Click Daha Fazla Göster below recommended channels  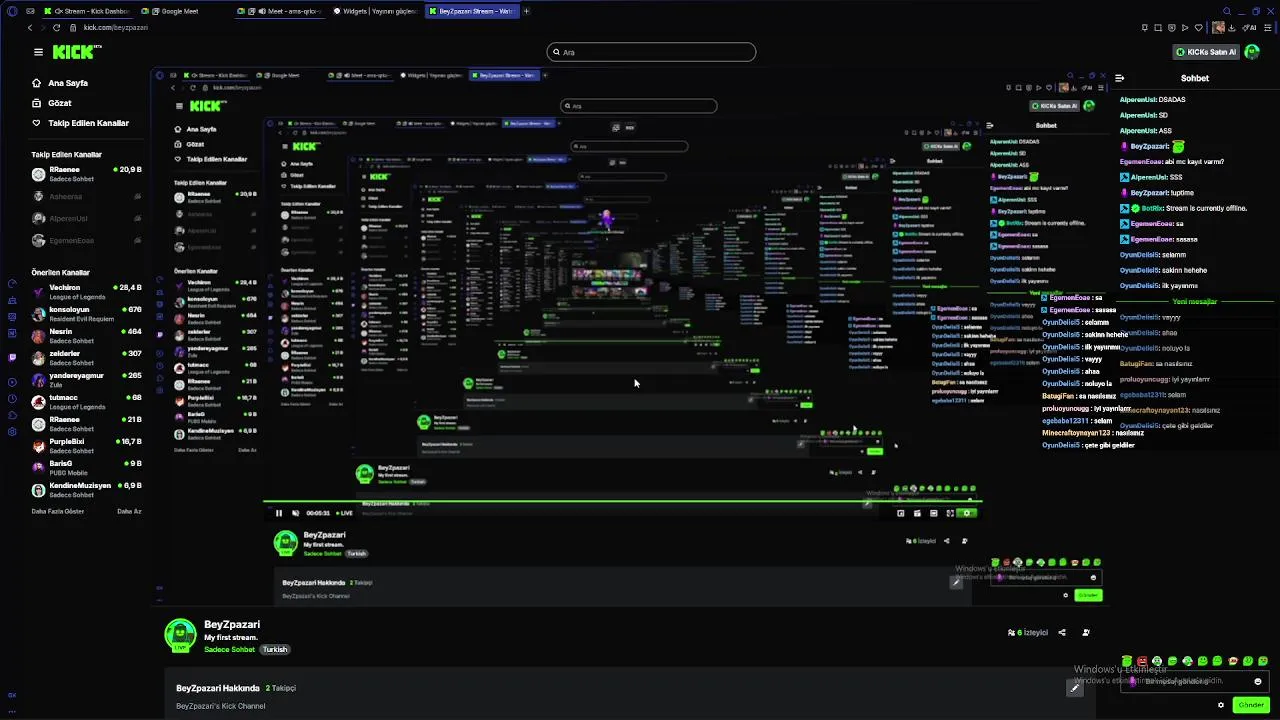point(58,511)
